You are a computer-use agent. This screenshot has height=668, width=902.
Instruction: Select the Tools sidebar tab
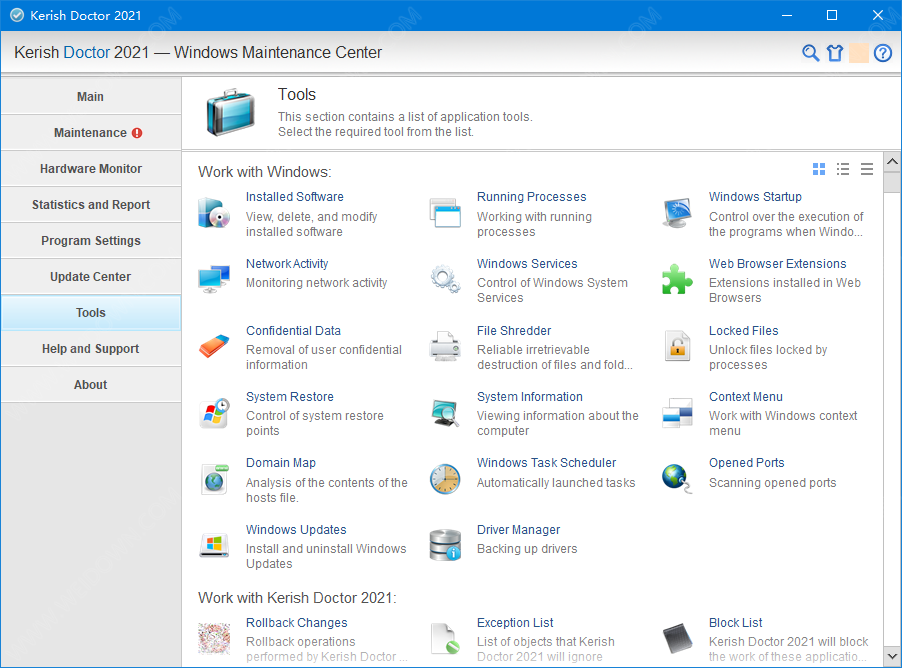point(91,312)
